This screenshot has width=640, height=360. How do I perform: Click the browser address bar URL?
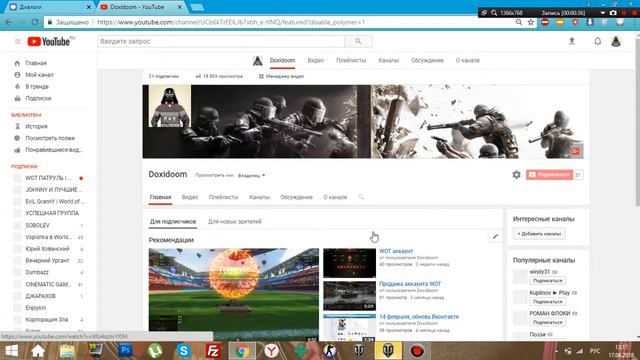(231, 22)
